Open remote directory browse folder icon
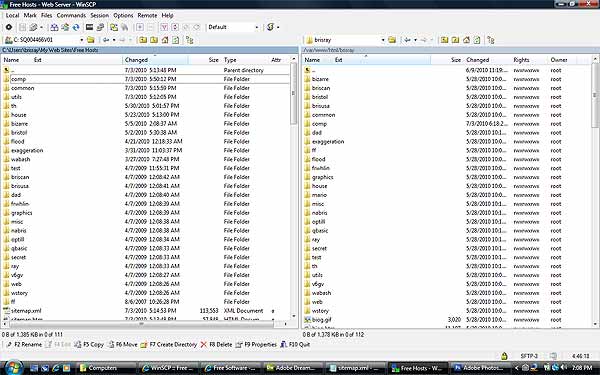The height and width of the screenshot is (375, 600). 392,40
